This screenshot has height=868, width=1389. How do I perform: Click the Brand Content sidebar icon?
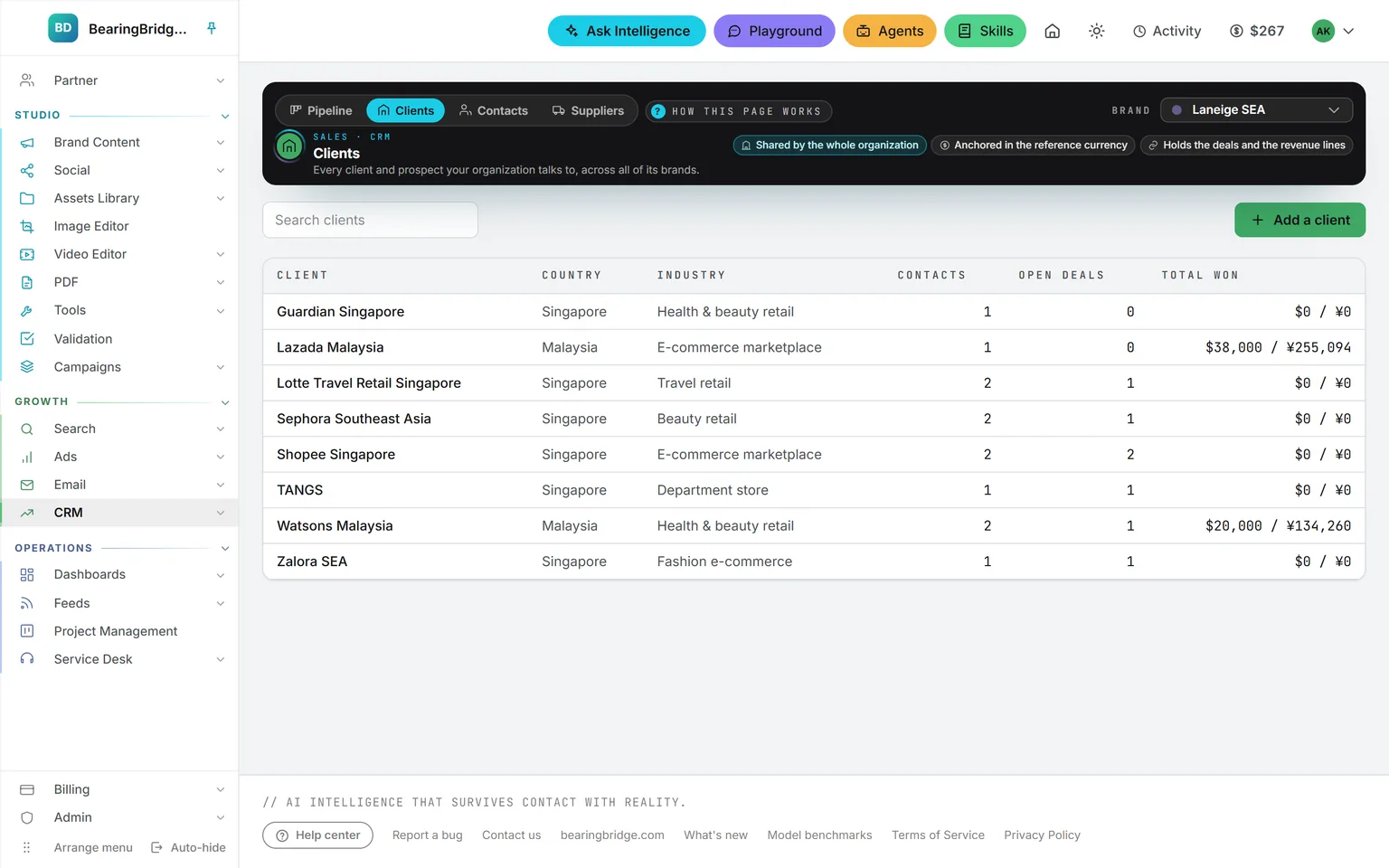(27, 142)
